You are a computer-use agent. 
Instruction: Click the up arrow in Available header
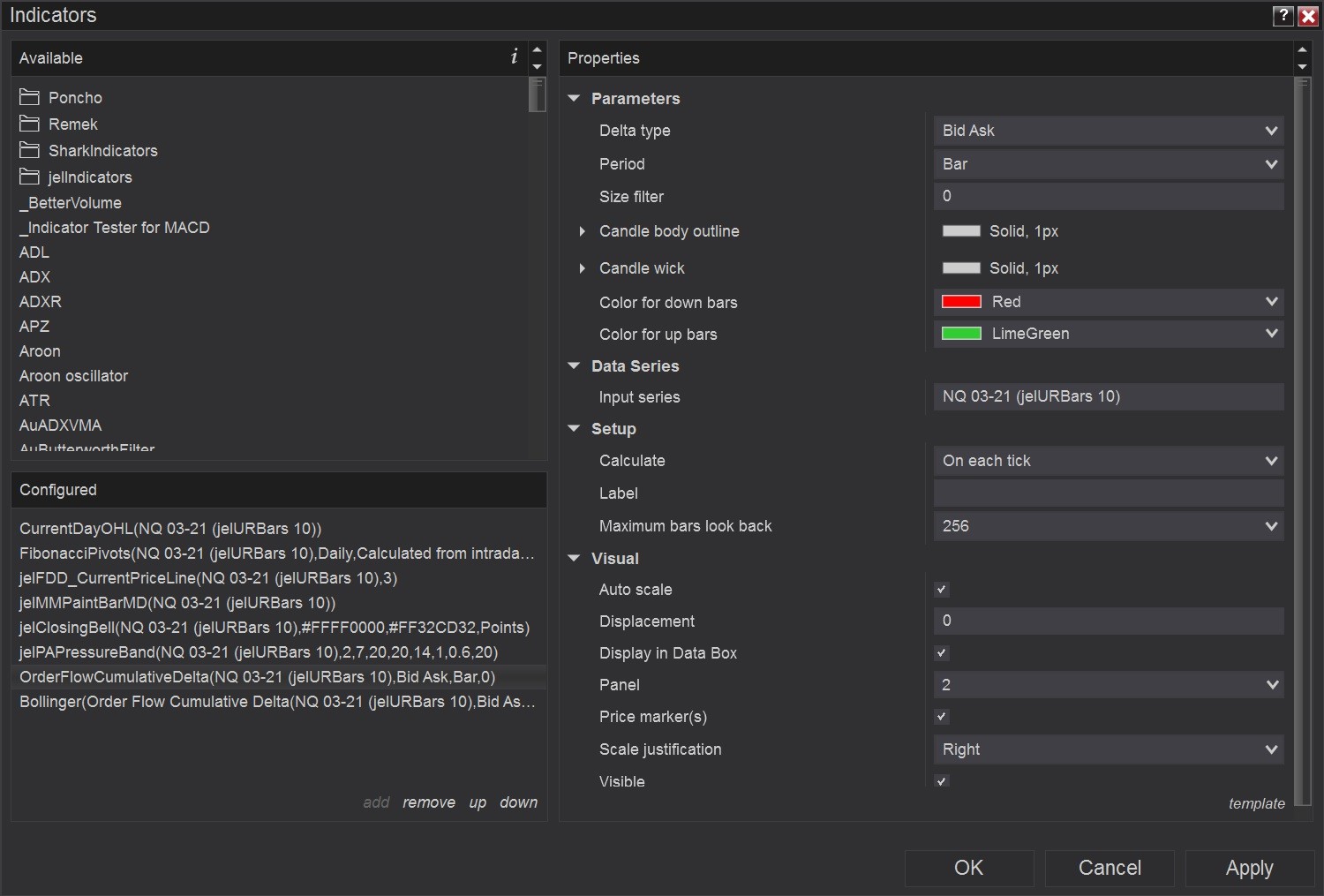[537, 49]
